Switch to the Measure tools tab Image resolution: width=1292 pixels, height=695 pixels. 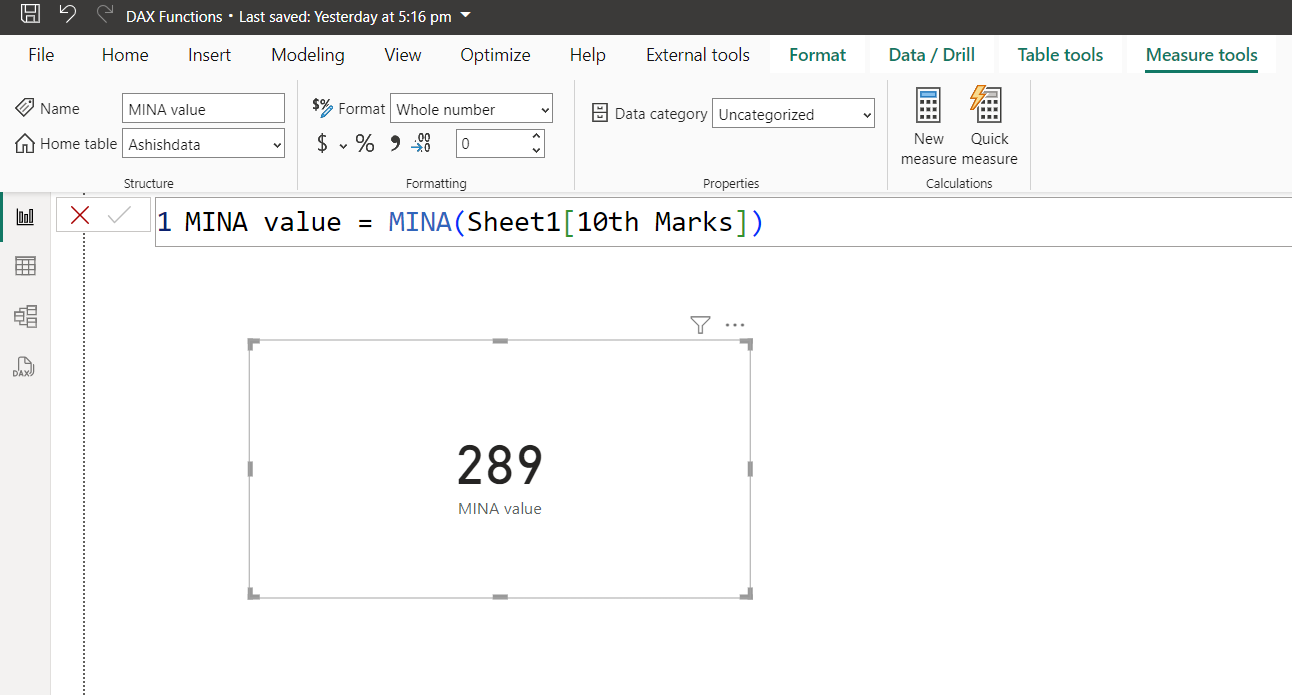(x=1201, y=55)
